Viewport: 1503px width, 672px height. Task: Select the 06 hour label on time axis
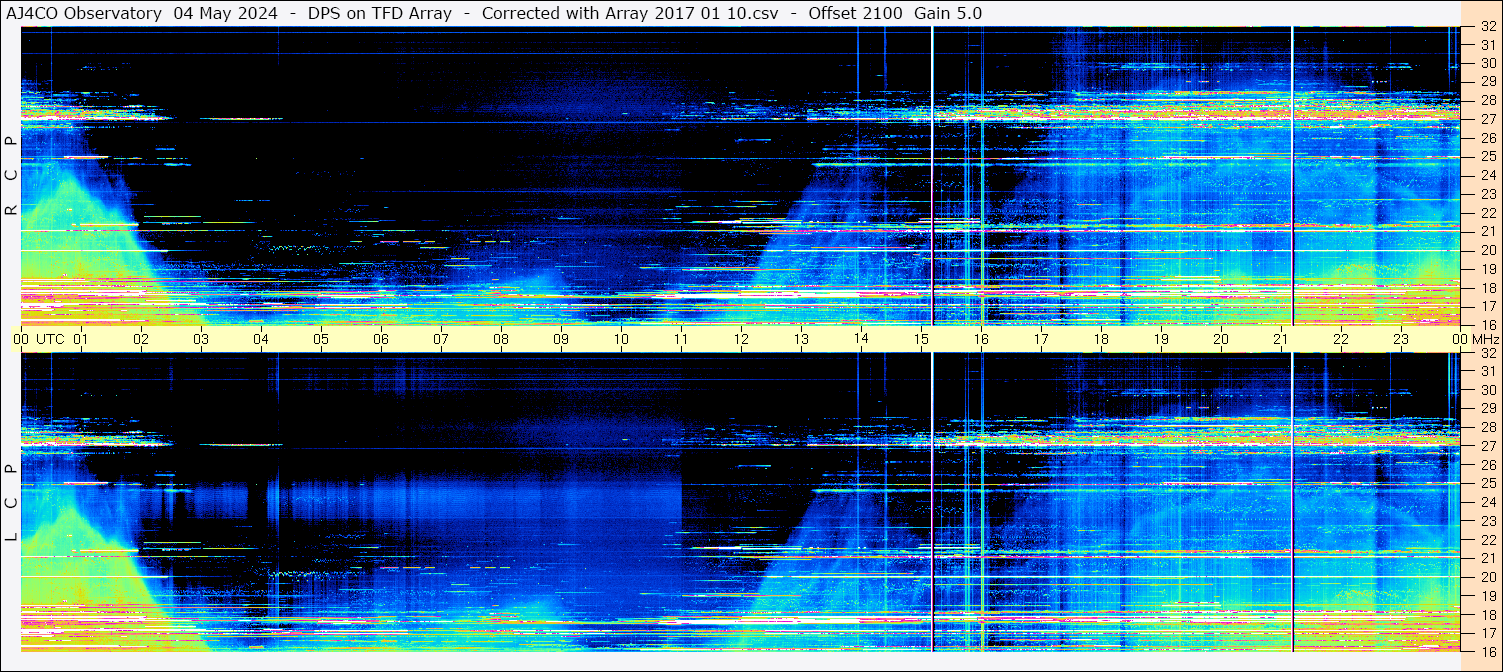pos(381,339)
